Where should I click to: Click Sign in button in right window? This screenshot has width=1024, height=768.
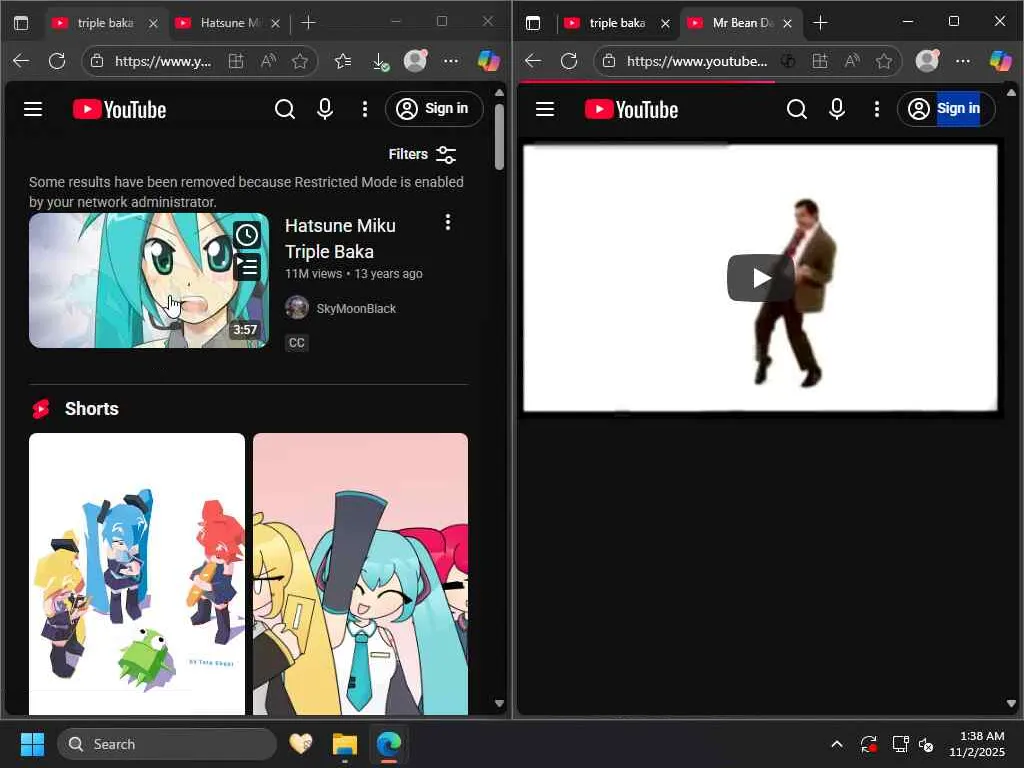pos(946,108)
